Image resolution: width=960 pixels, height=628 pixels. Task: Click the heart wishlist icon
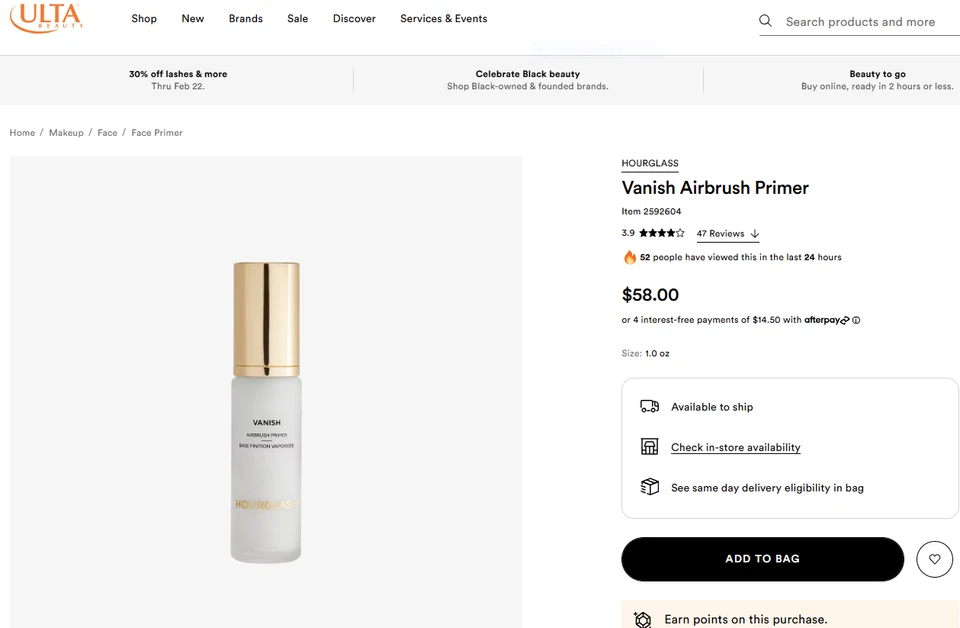tap(934, 559)
